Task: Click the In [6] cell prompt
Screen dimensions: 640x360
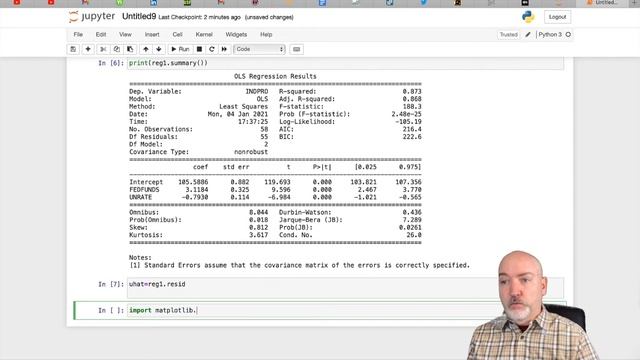Action: [x=111, y=63]
